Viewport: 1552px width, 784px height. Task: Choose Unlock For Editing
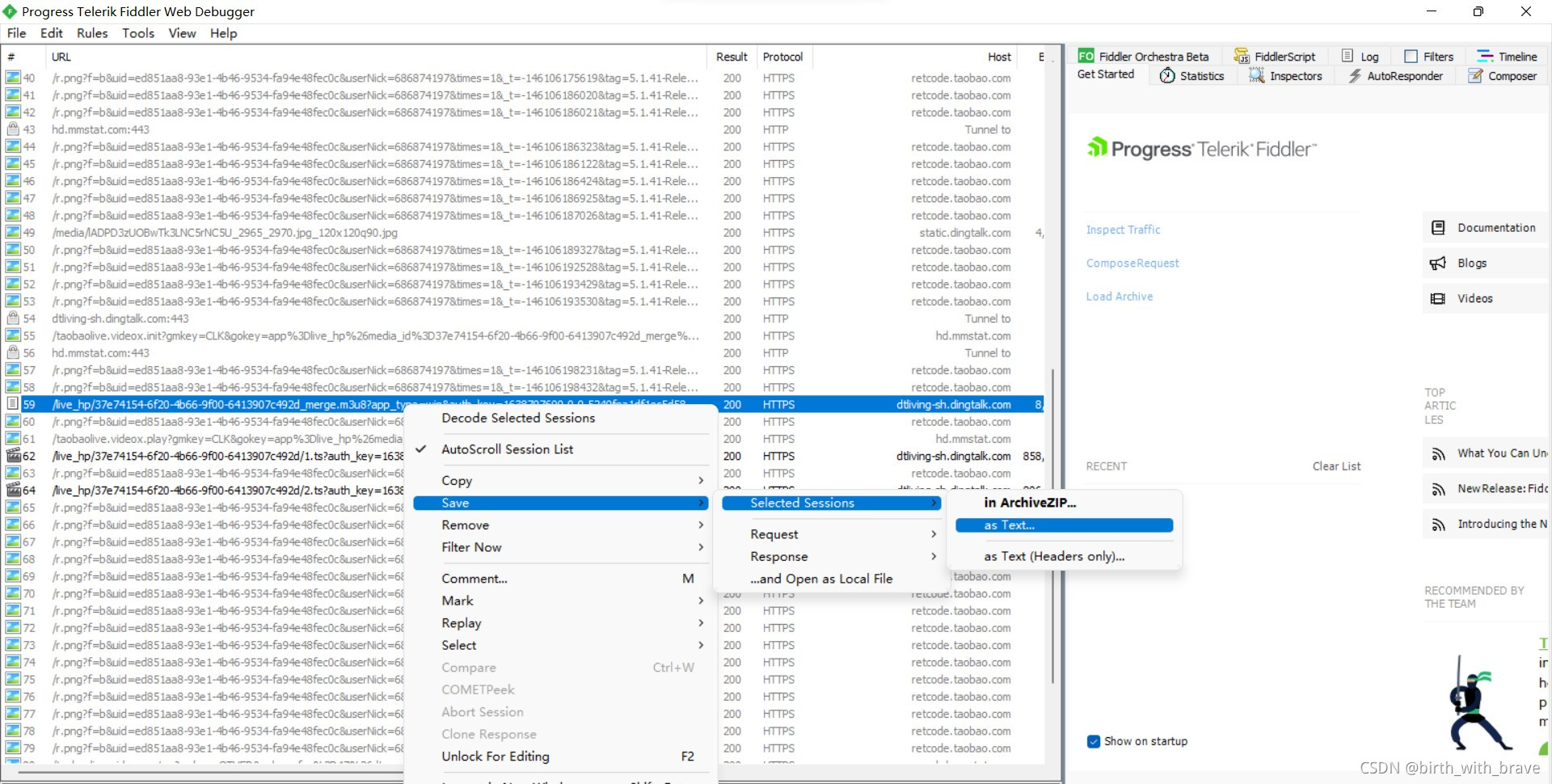click(x=561, y=757)
